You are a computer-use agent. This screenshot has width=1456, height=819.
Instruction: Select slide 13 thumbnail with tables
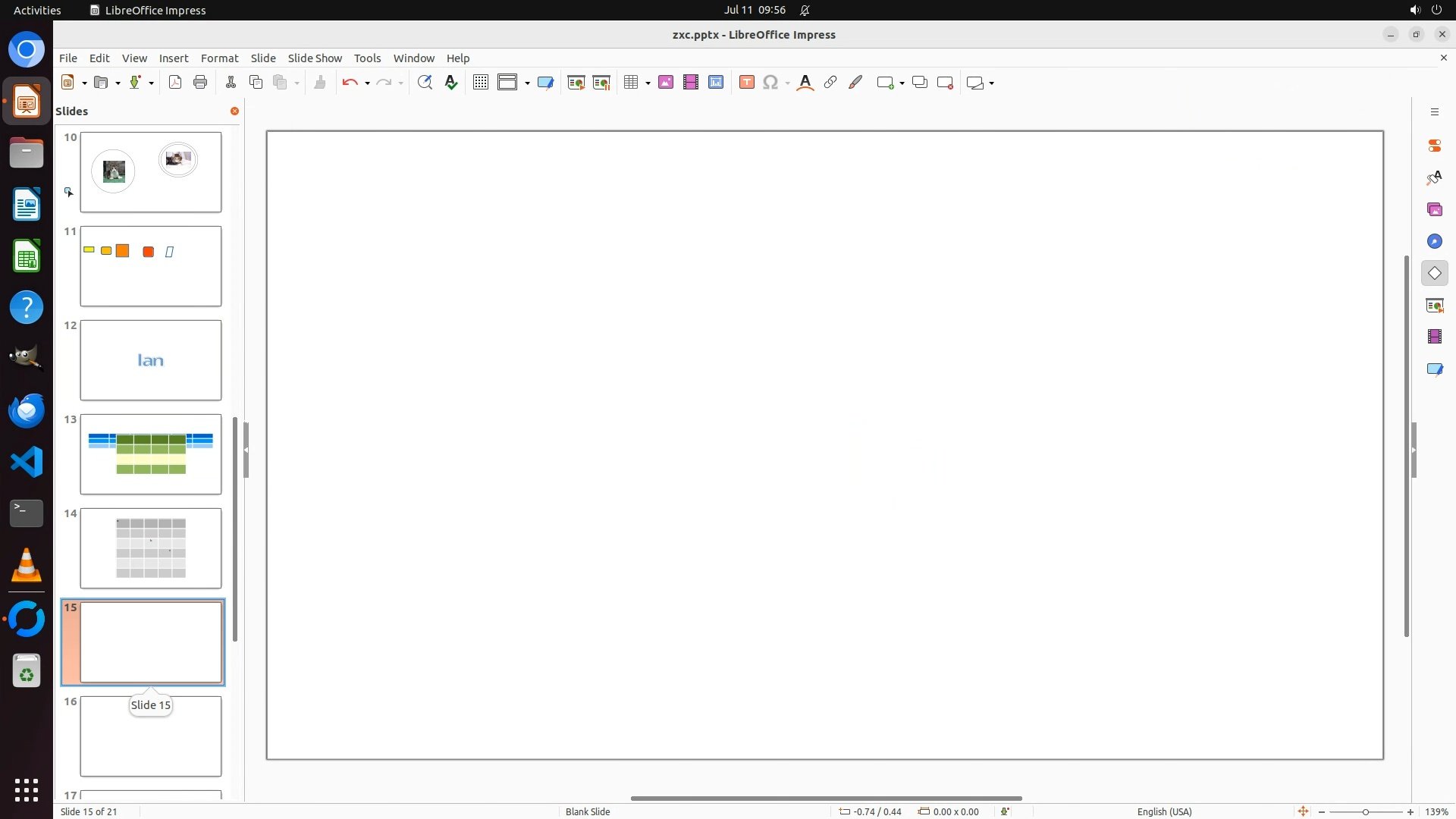151,453
